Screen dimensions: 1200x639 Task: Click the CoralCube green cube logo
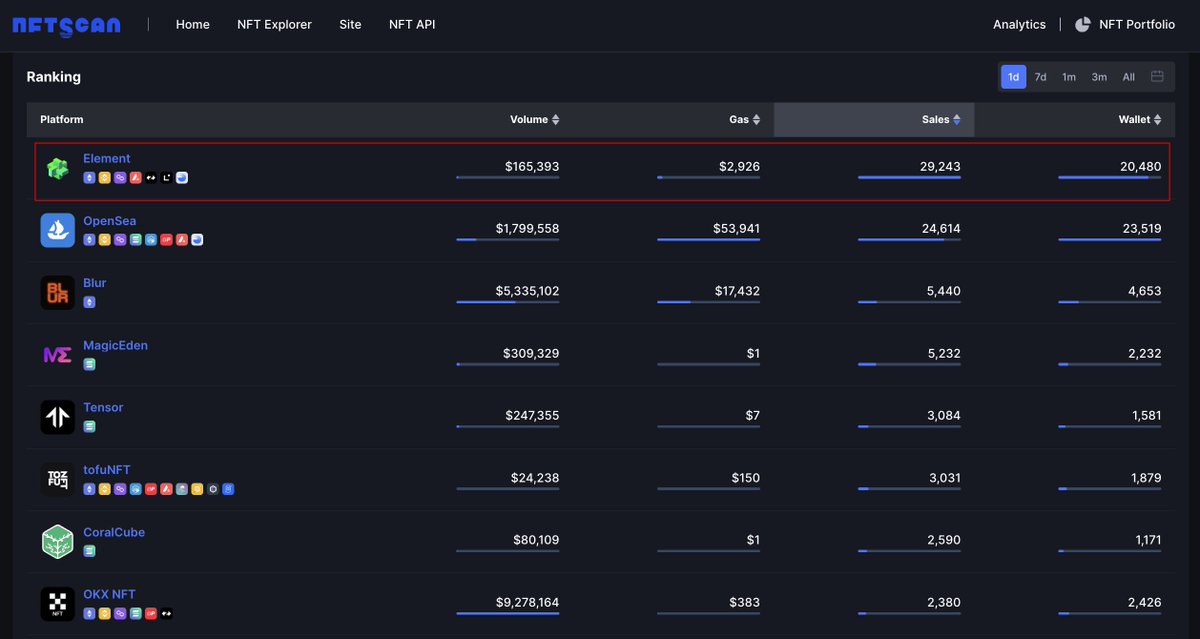pos(58,541)
